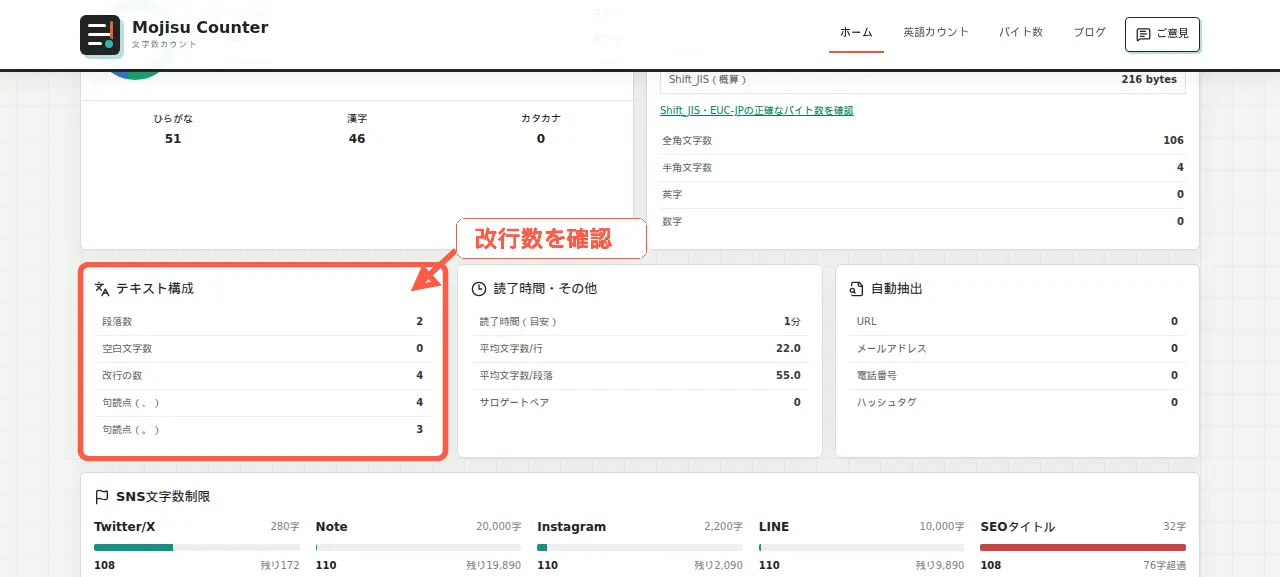Click 読了時間（目安） label
The image size is (1280, 577).
pyautogui.click(x=519, y=321)
